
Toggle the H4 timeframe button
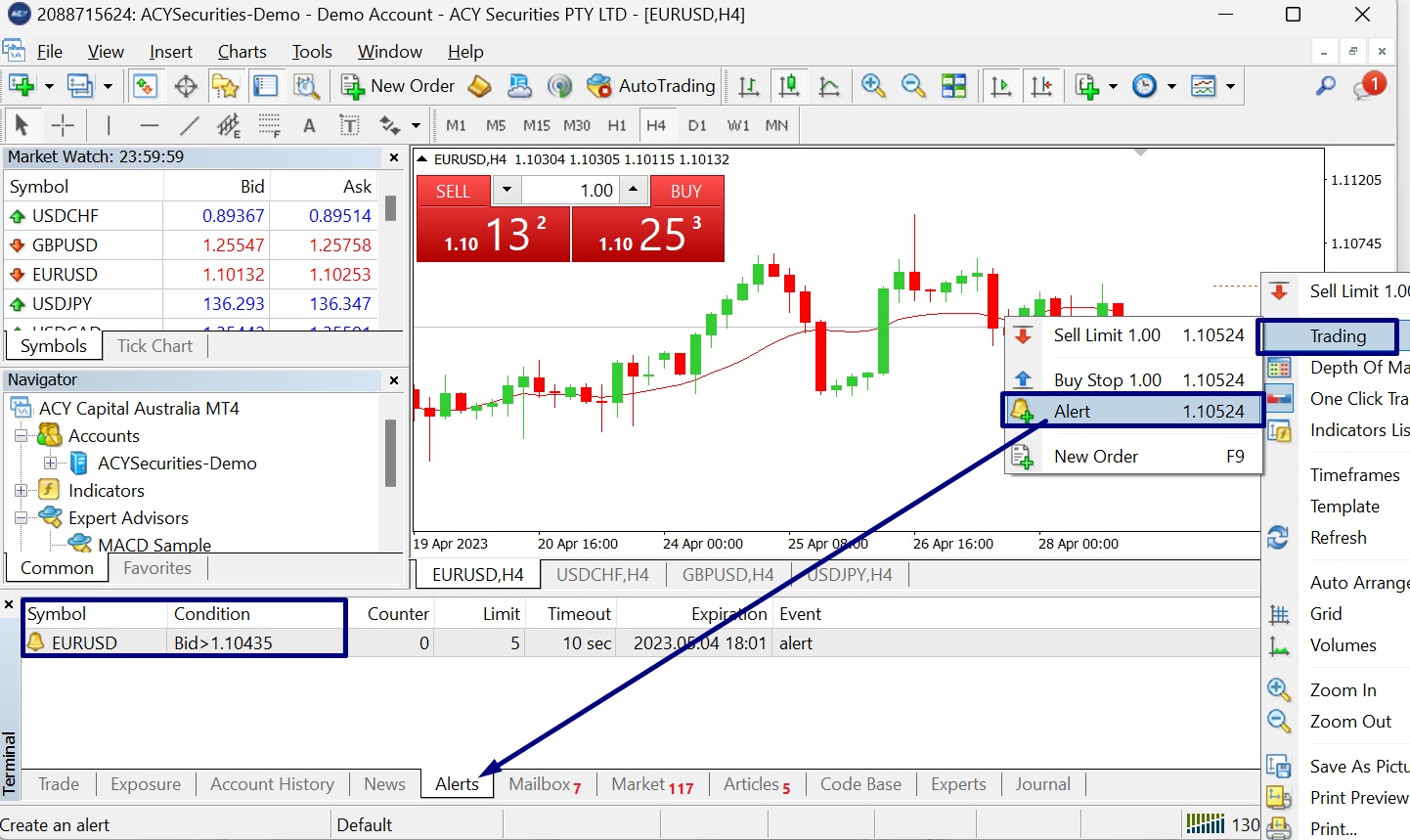pyautogui.click(x=655, y=125)
